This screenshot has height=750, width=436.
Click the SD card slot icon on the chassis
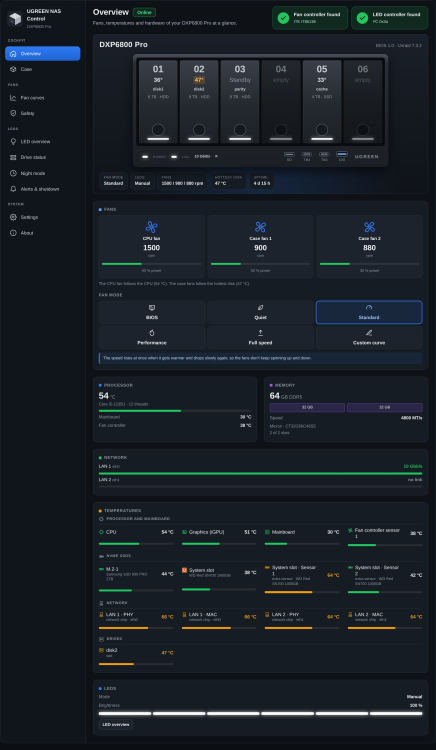(289, 154)
